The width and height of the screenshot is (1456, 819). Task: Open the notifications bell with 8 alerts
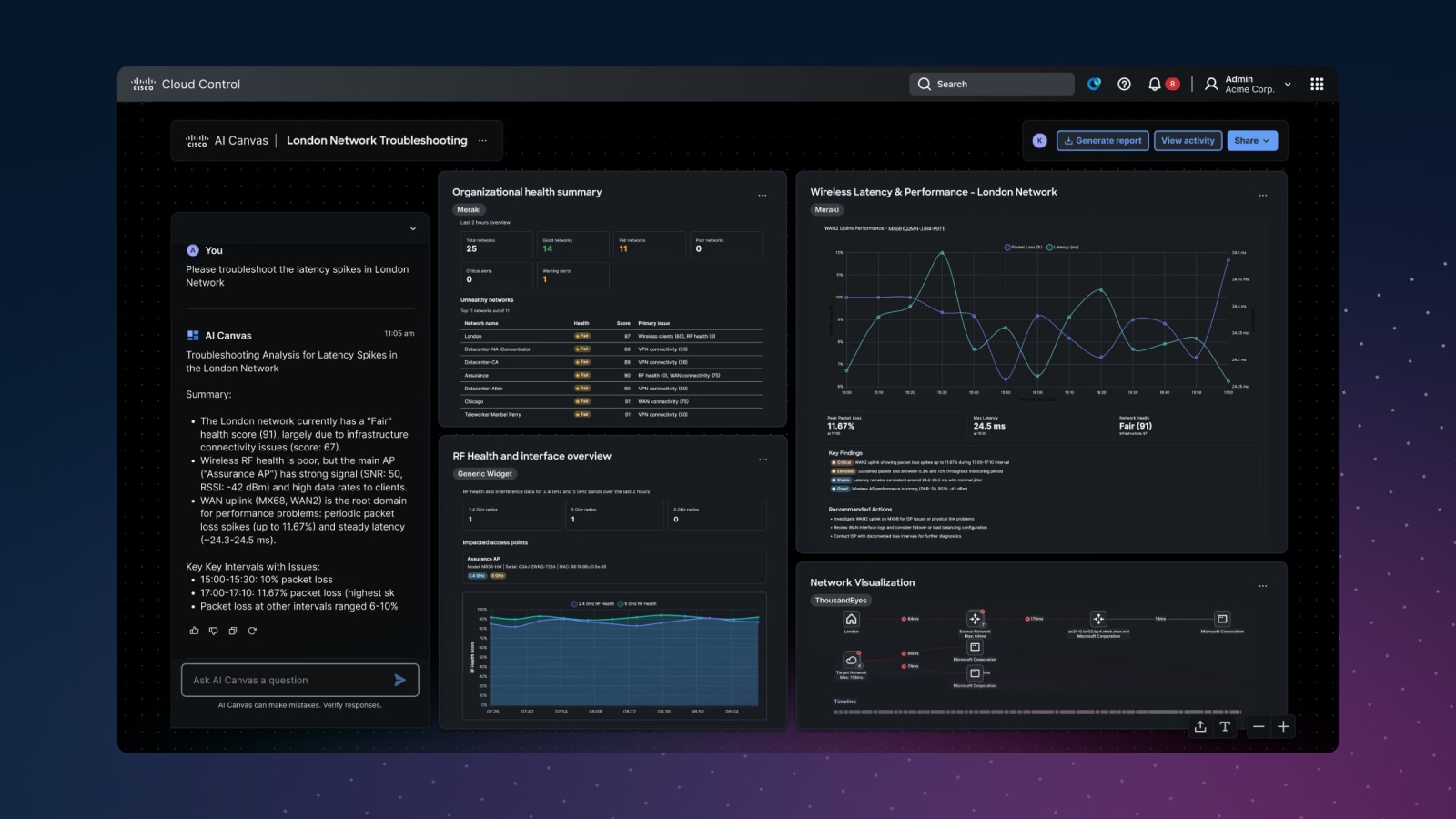click(1154, 84)
